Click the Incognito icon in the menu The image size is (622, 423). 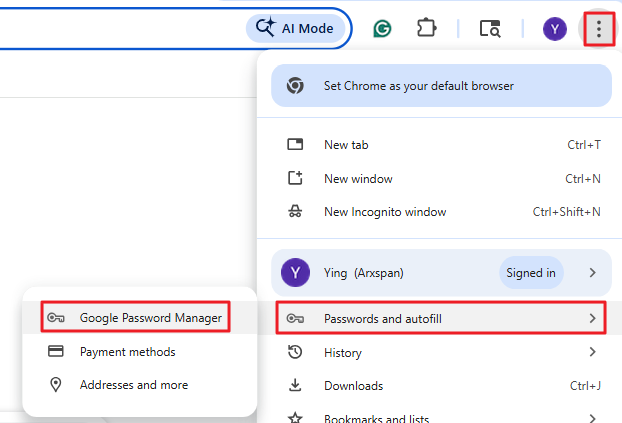[295, 212]
